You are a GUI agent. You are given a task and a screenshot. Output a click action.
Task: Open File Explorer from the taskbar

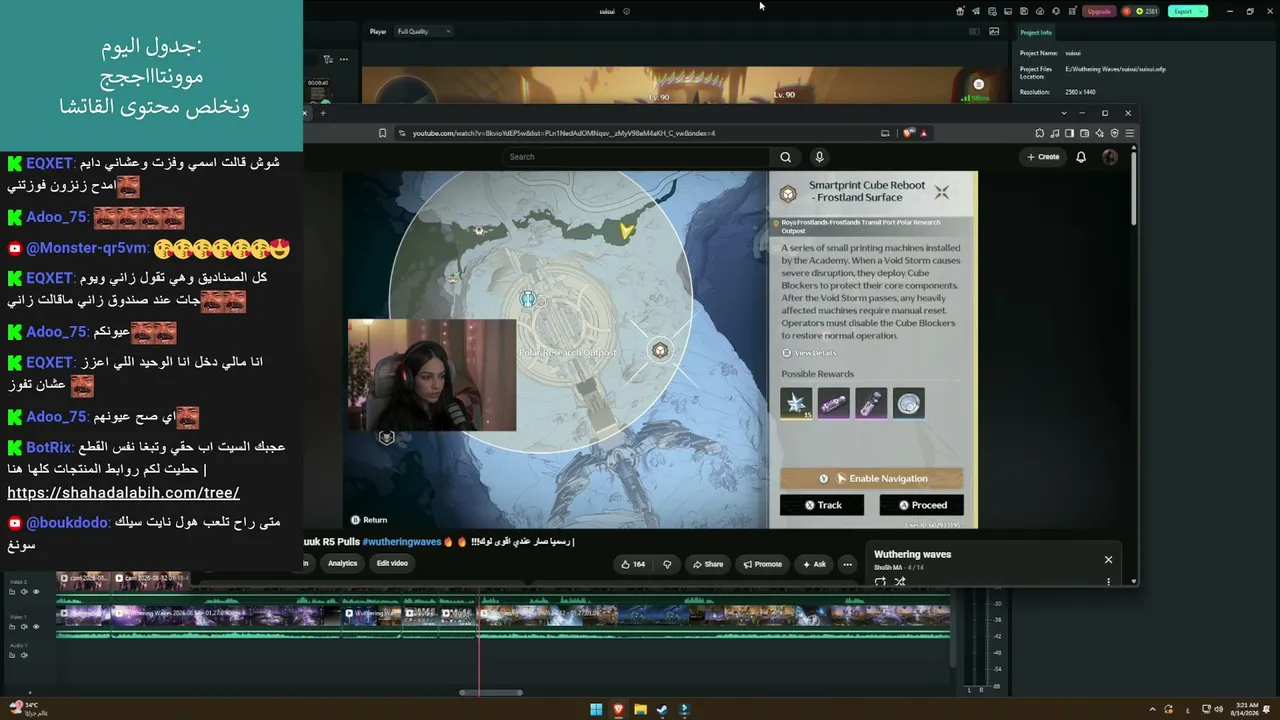(640, 710)
